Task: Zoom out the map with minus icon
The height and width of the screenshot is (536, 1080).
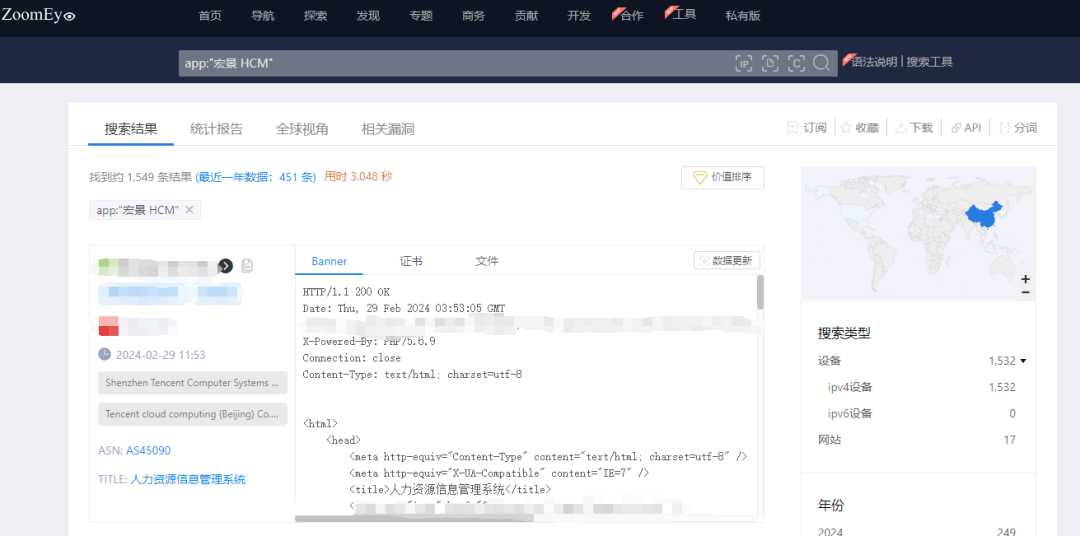Action: point(1026,292)
